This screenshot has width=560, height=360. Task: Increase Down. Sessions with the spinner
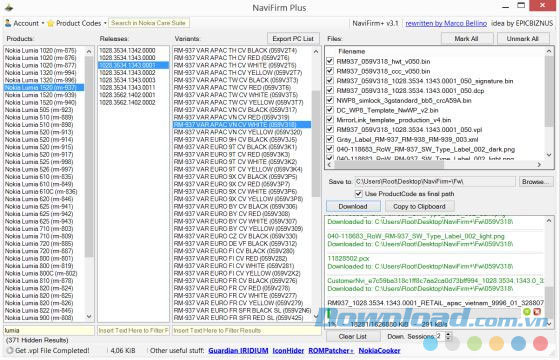point(448,334)
